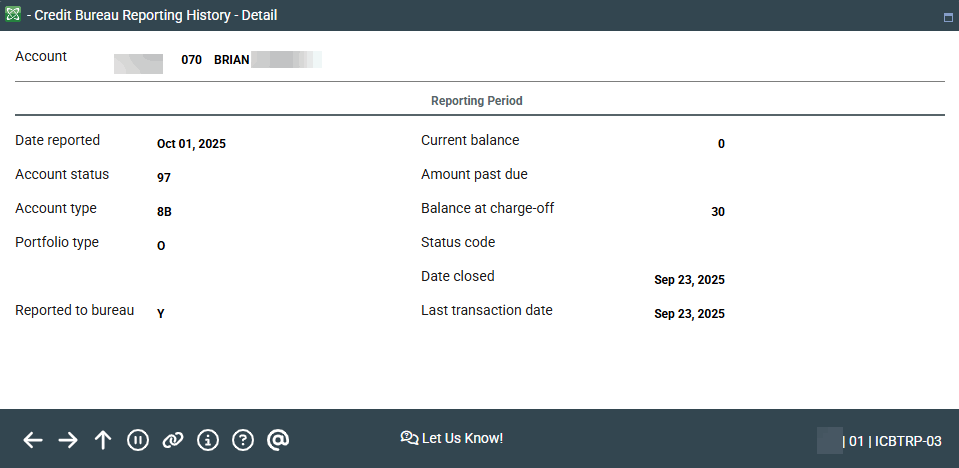This screenshot has width=959, height=468.
Task: Open help with the question mark icon
Action: (243, 440)
